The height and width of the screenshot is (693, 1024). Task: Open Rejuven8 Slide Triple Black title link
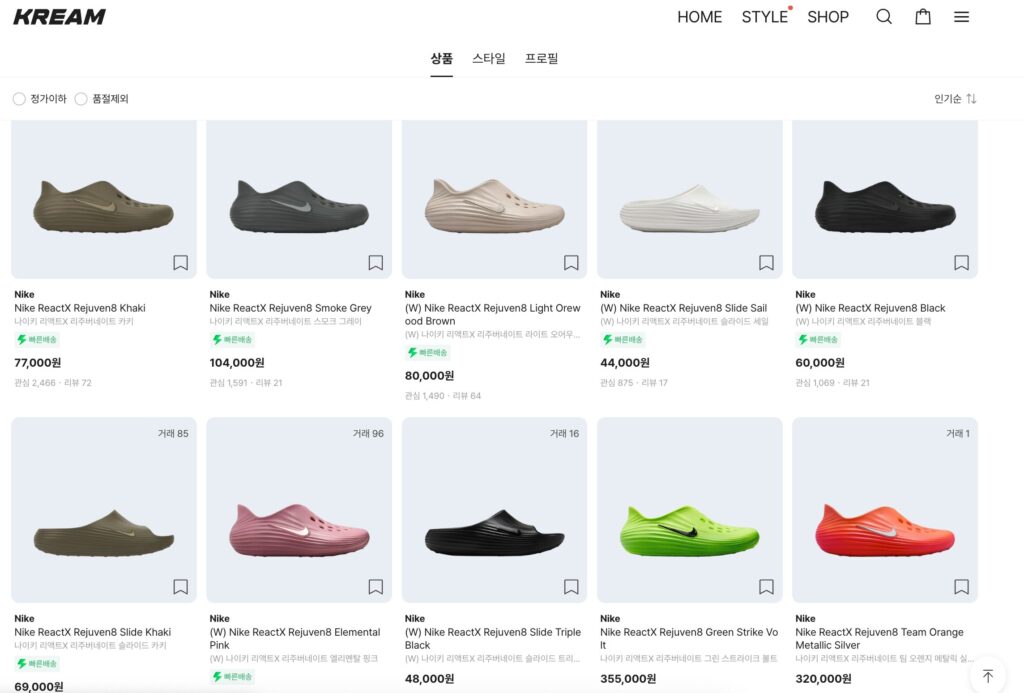(492, 639)
